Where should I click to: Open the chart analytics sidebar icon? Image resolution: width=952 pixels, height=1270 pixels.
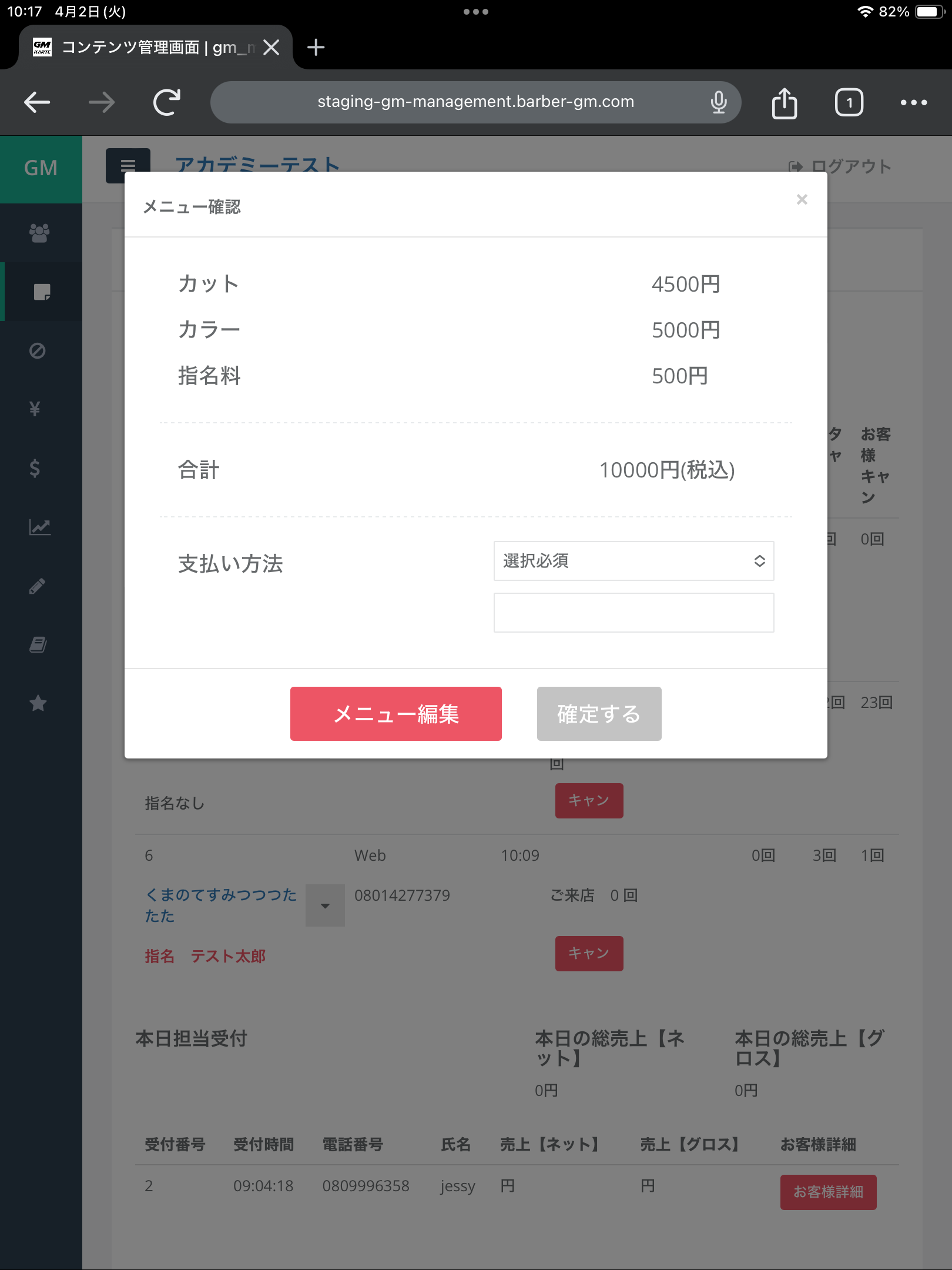click(39, 527)
